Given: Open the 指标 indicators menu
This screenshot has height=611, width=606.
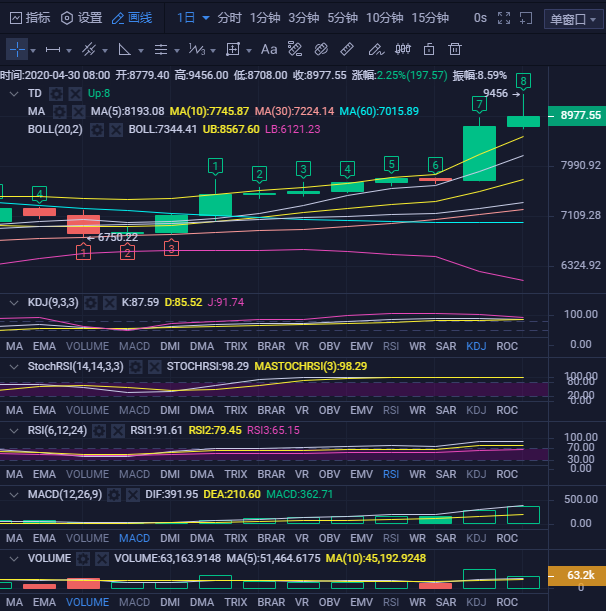Looking at the screenshot, I should pos(30,18).
